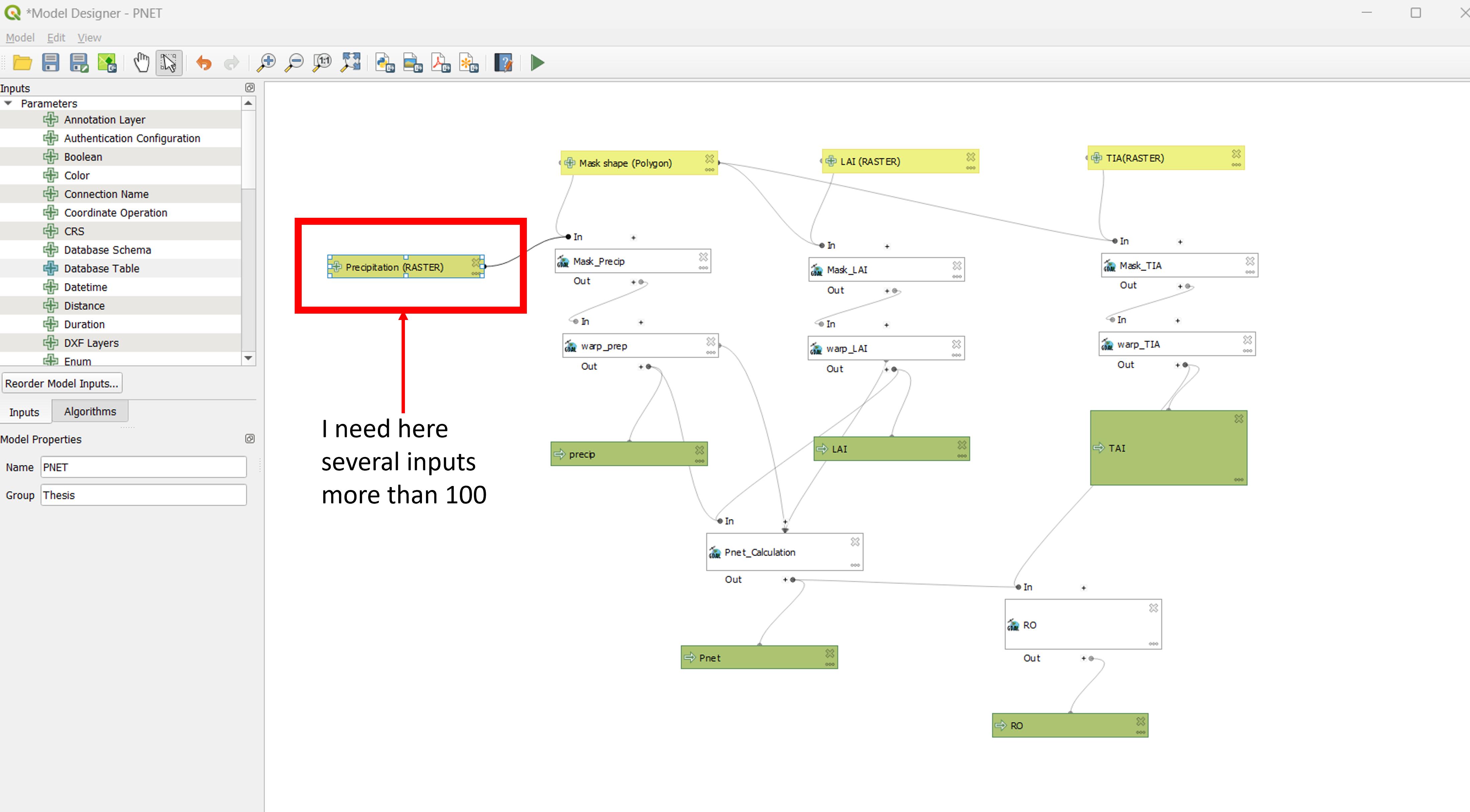Enable the Pan tool

(x=142, y=63)
